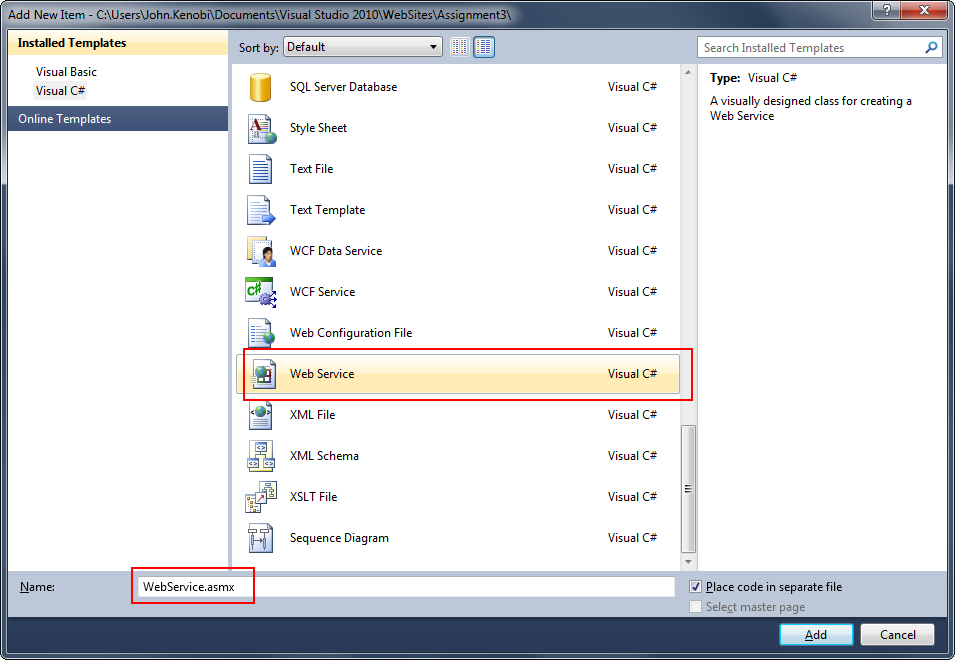
Task: Click the Text Template icon
Action: [261, 210]
